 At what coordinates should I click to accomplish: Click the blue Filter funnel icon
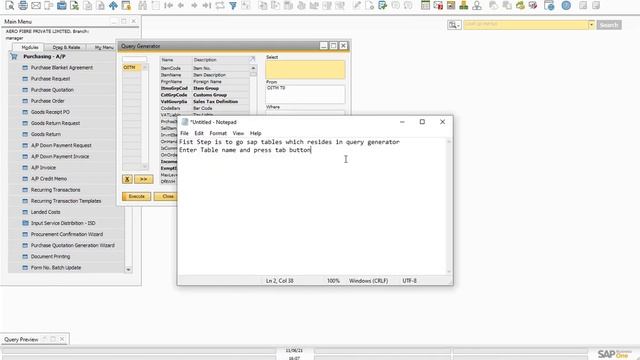tap(233, 5)
